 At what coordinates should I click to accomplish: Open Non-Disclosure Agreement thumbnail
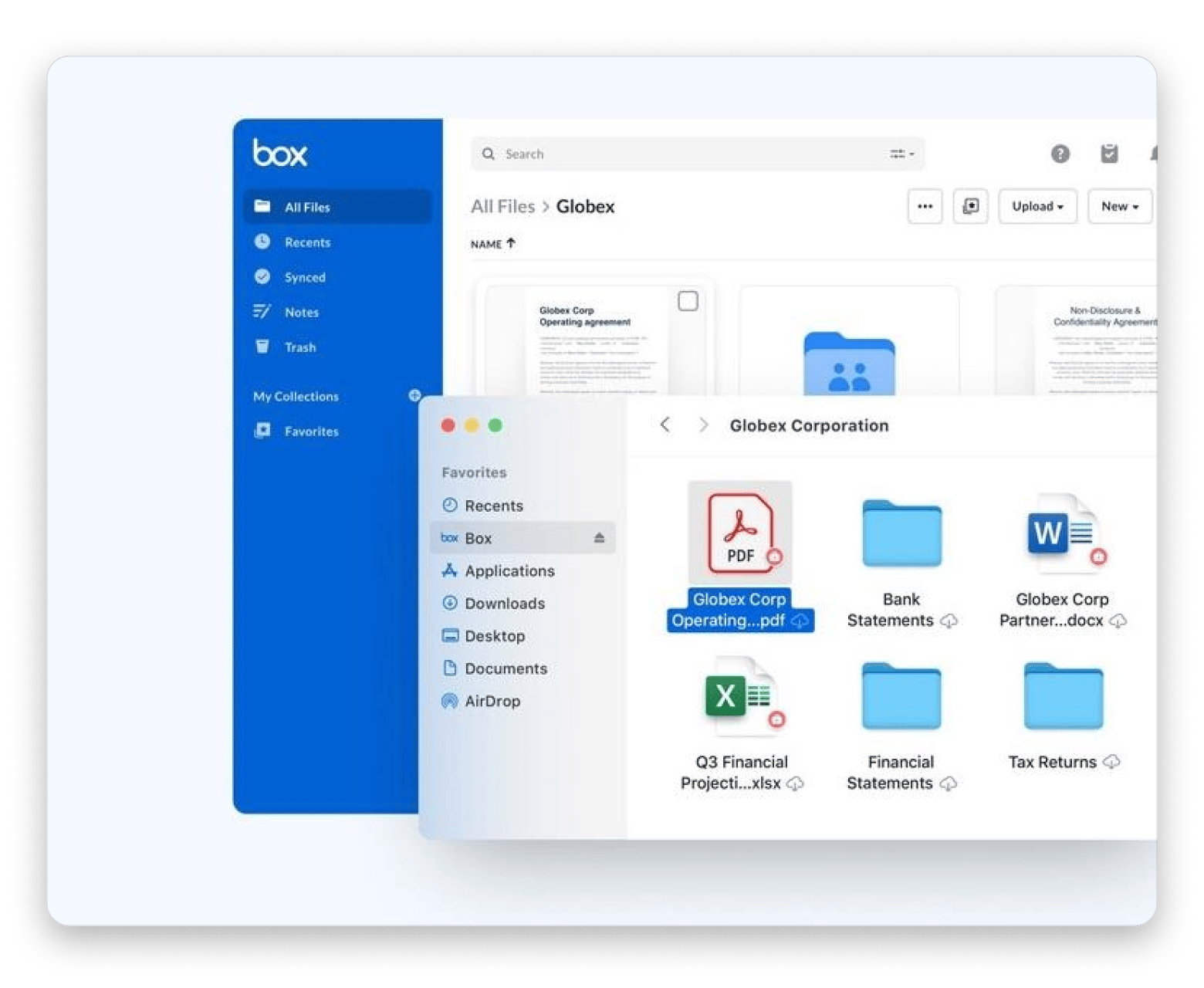pos(1077,341)
